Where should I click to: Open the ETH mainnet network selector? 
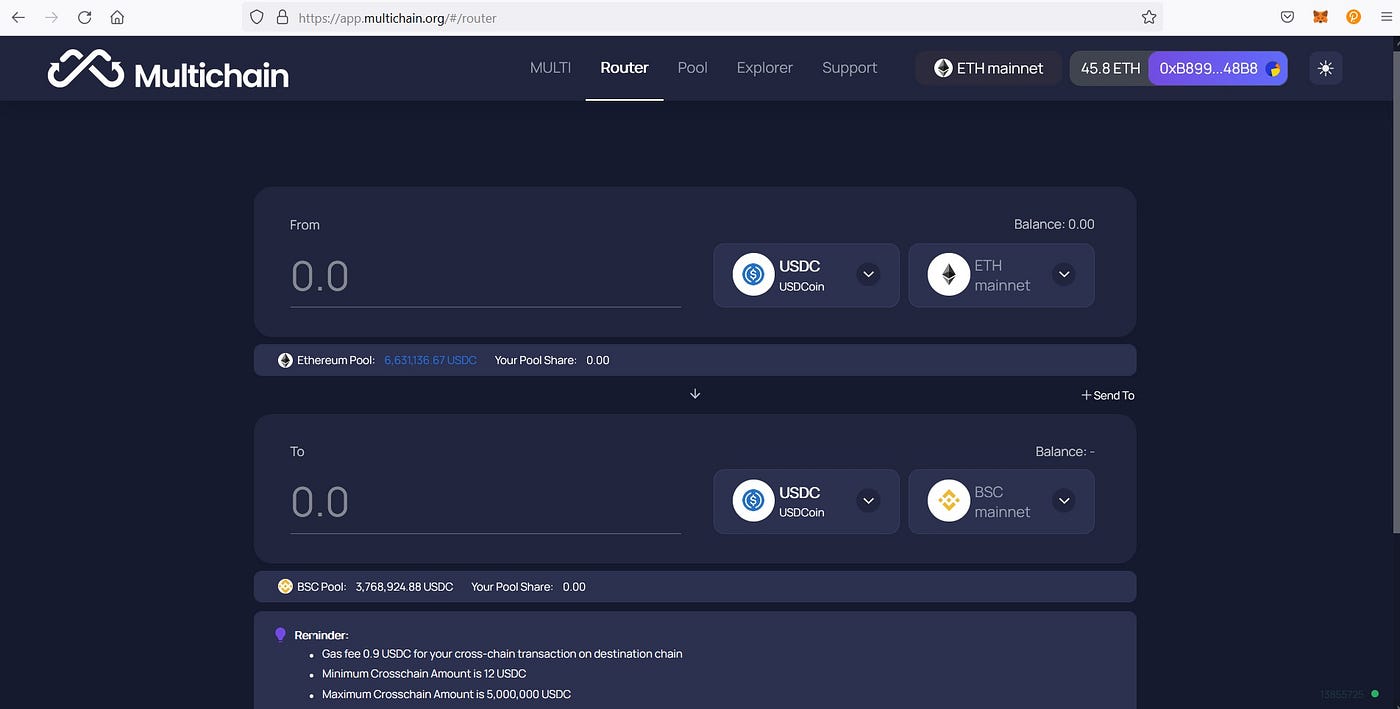988,68
